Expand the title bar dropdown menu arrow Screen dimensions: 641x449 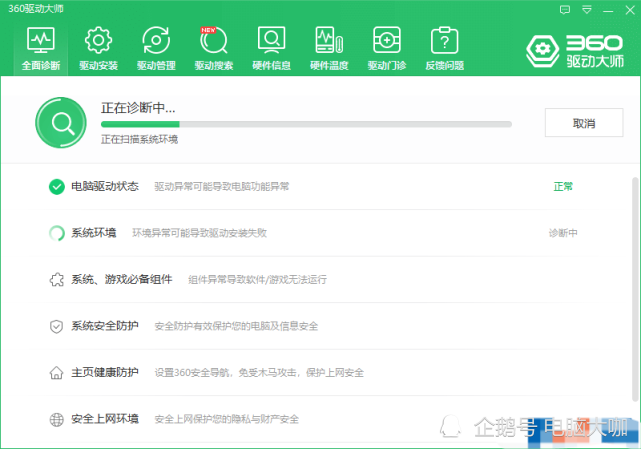click(x=587, y=10)
